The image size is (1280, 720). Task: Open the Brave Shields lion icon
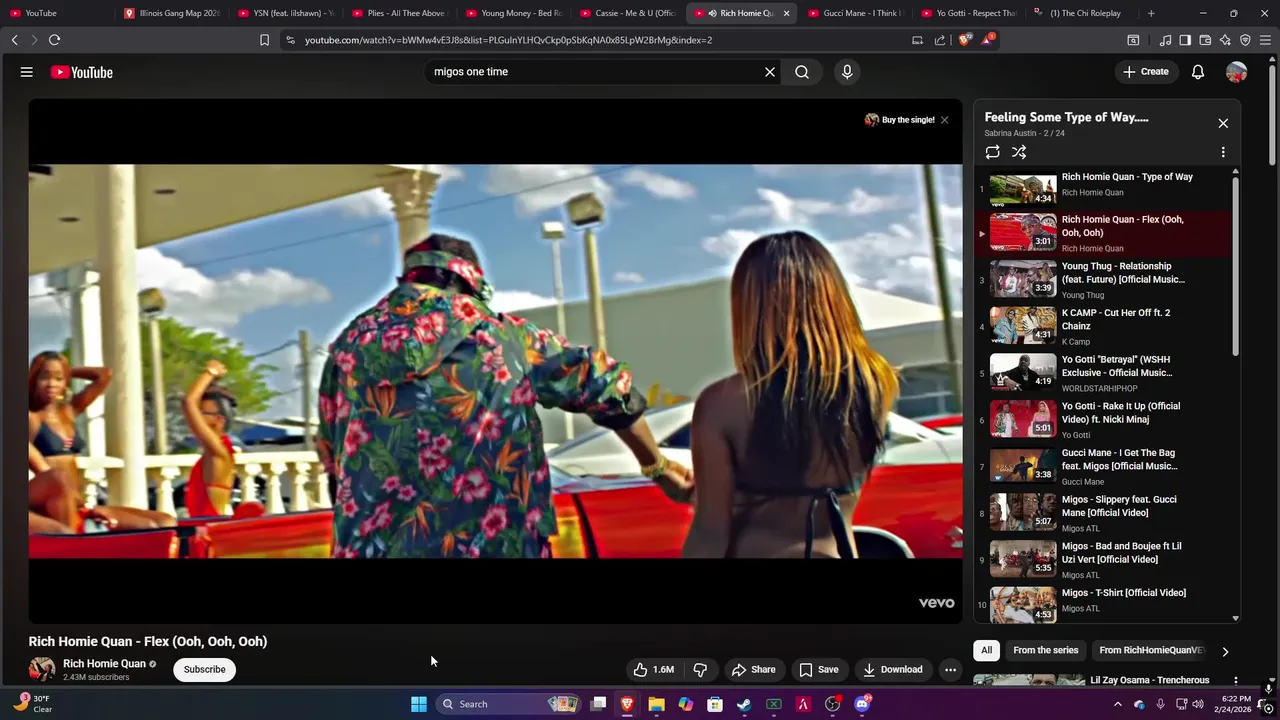(964, 40)
